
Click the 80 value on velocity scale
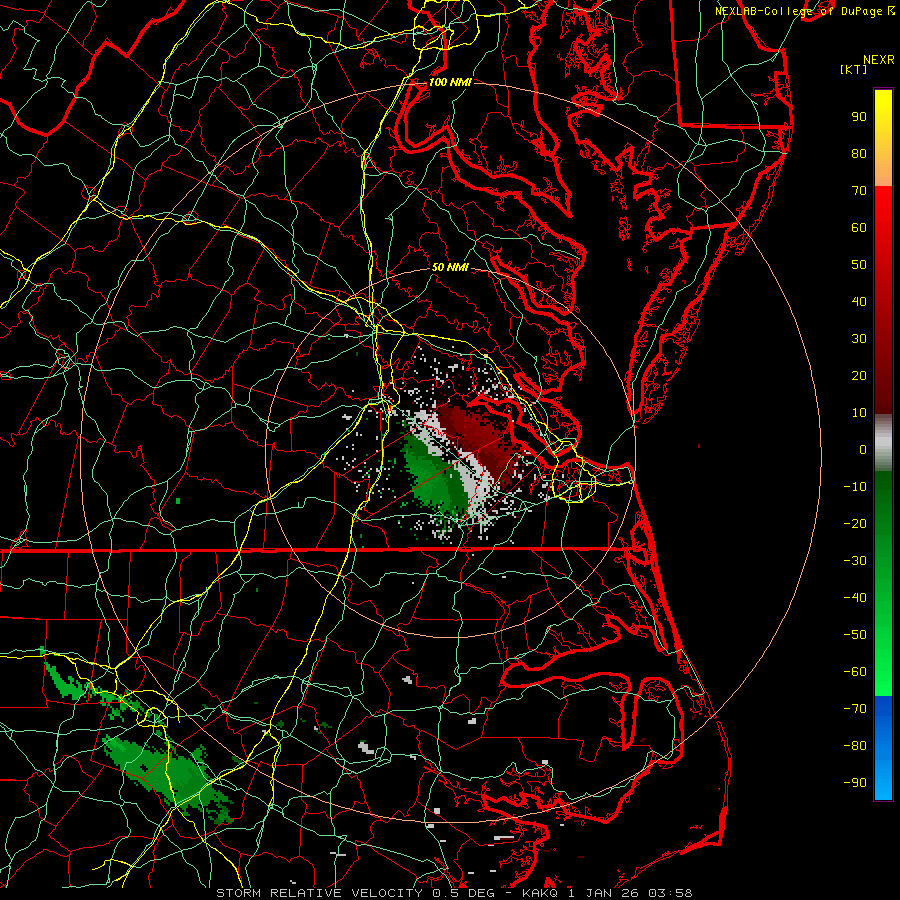[859, 153]
